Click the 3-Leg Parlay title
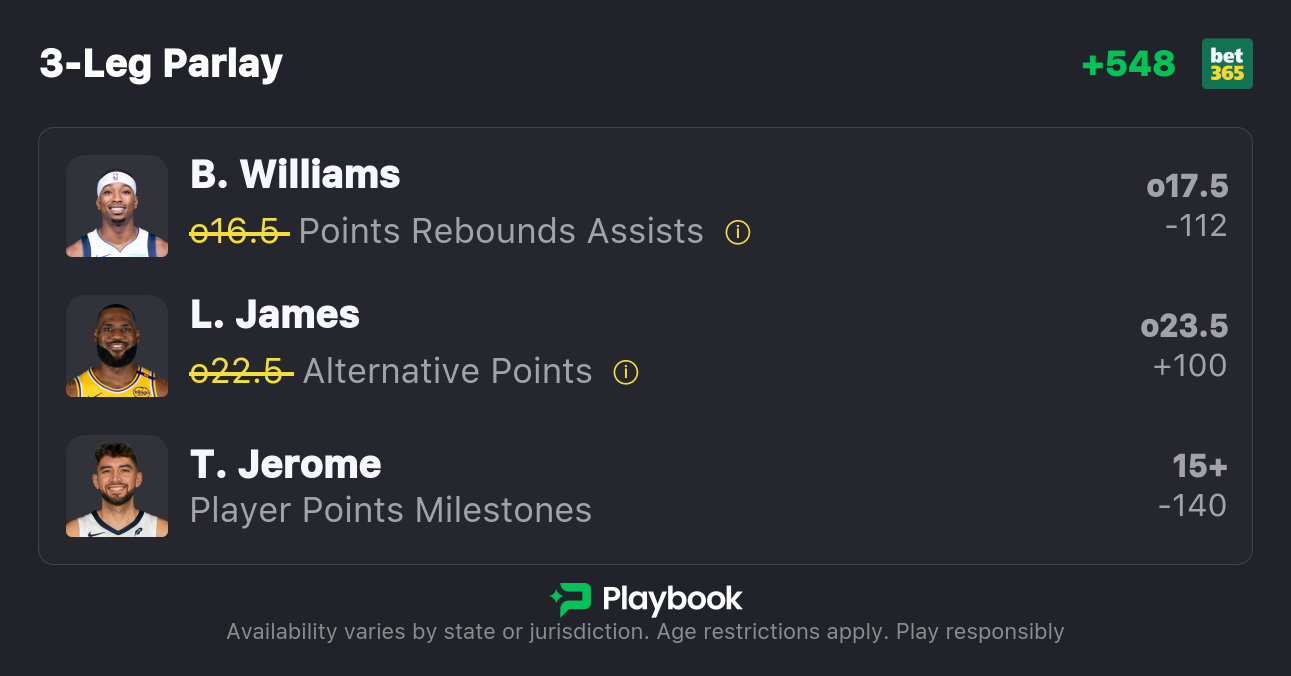The image size is (1291, 676). (x=161, y=64)
